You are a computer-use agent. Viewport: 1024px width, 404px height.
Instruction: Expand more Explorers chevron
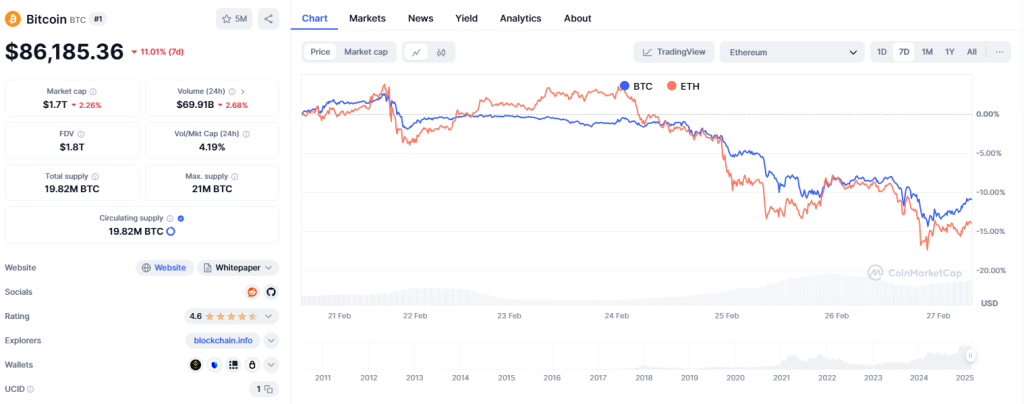tap(272, 341)
